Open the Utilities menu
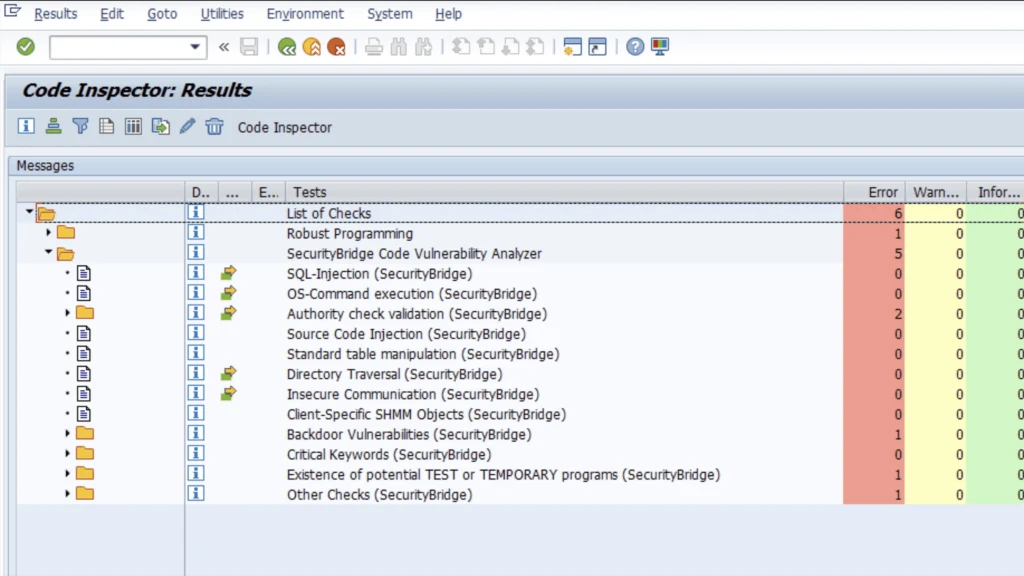The image size is (1024, 576). pos(222,14)
